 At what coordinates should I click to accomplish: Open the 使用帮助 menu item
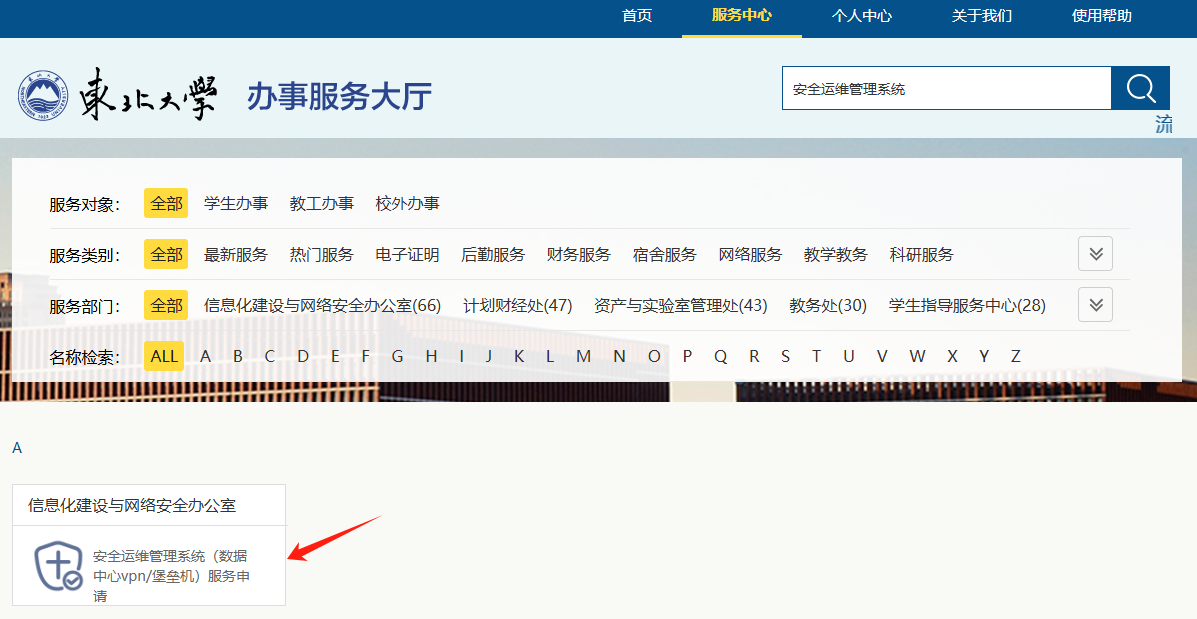point(1101,16)
